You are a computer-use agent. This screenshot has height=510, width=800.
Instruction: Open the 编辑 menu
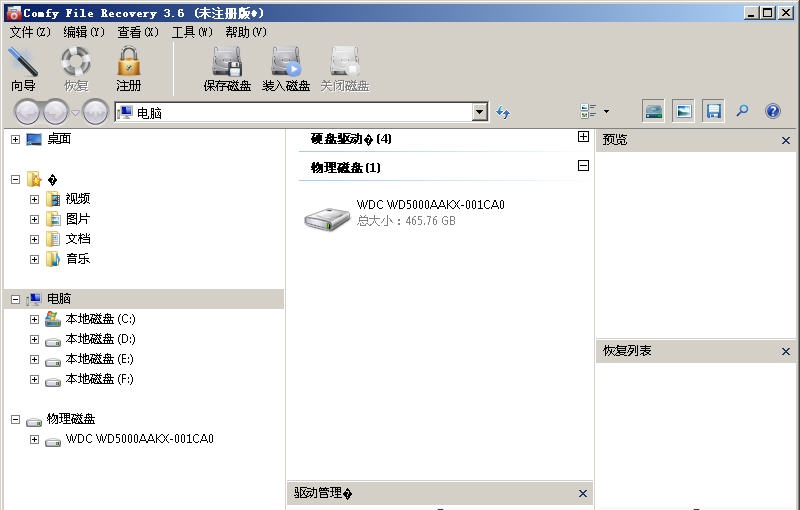click(x=84, y=32)
